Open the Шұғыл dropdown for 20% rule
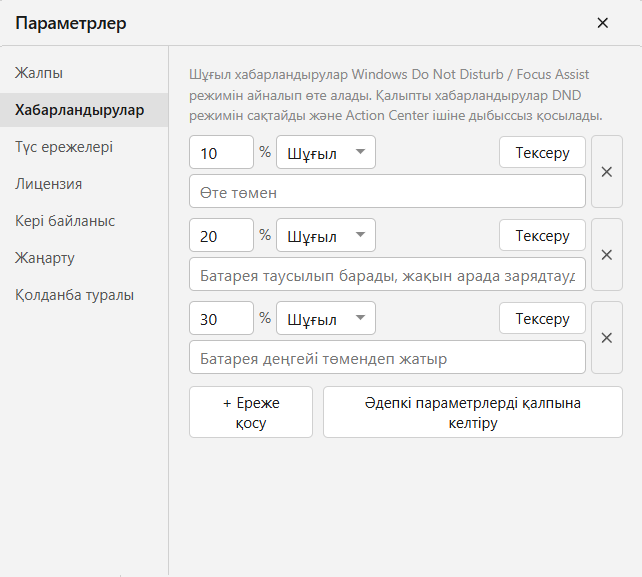 [326, 235]
